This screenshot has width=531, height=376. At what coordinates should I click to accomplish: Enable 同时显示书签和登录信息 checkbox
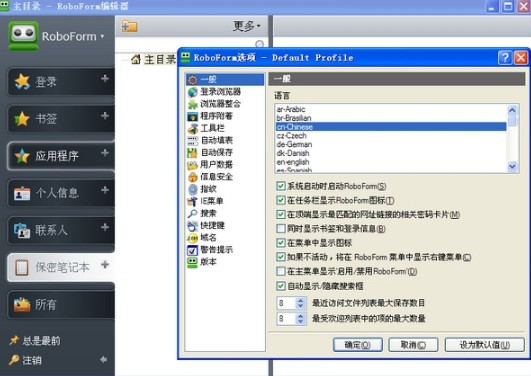[x=280, y=229]
